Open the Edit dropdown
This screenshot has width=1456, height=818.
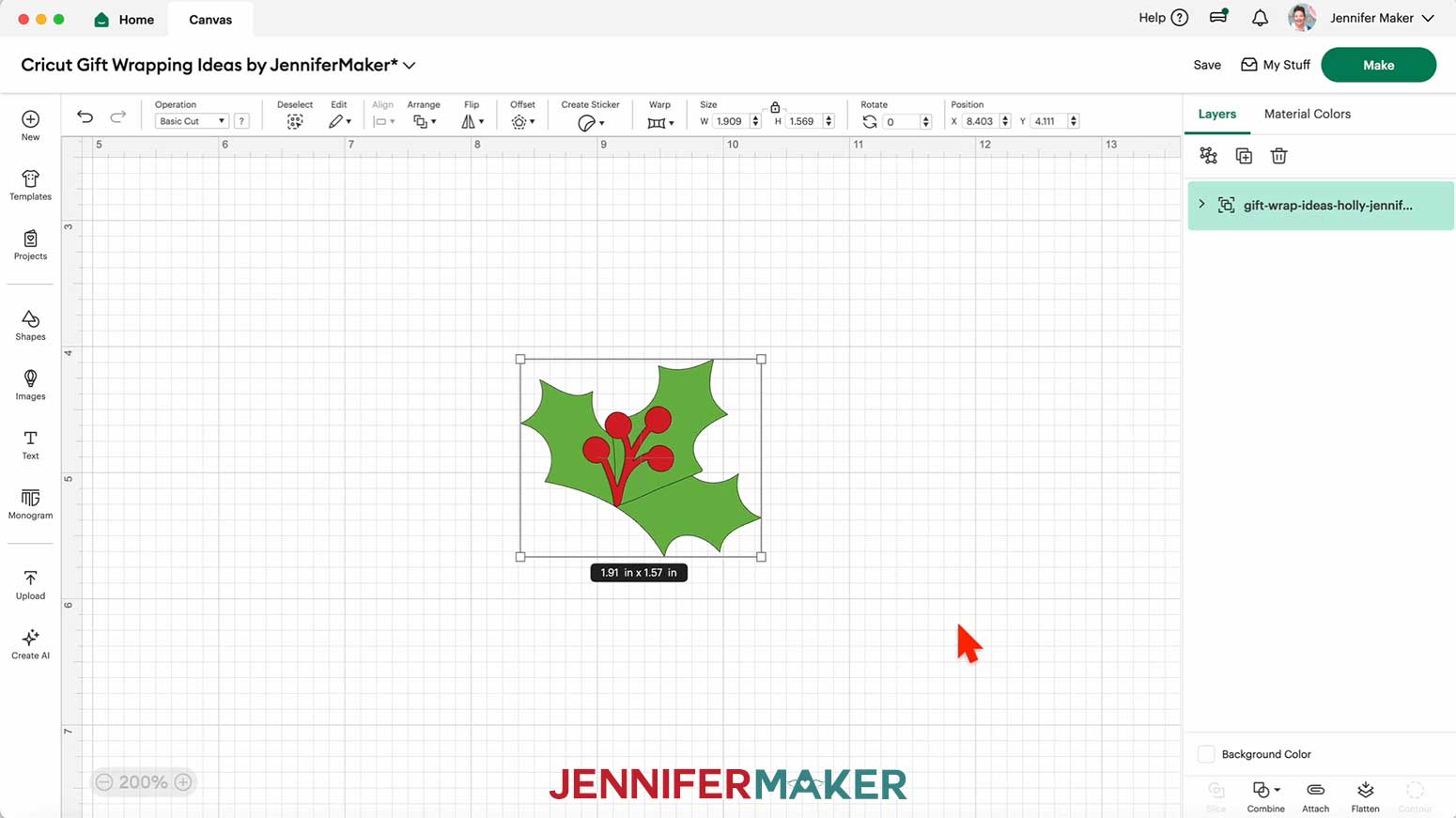339,122
